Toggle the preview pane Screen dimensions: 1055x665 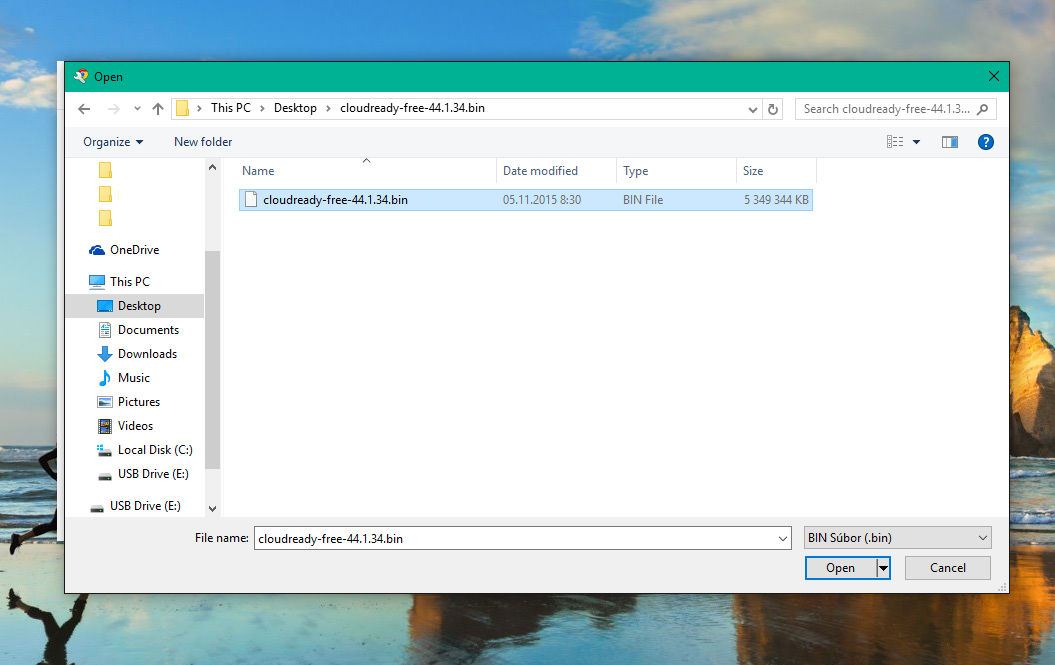tap(950, 142)
